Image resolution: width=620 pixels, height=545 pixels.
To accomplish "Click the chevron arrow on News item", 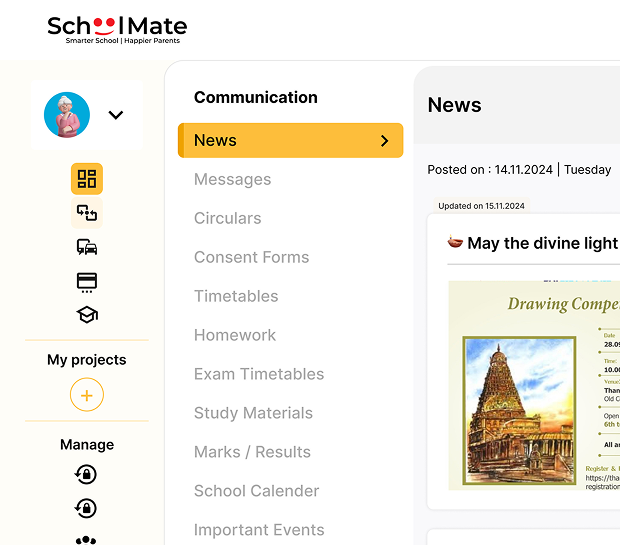I will click(385, 141).
